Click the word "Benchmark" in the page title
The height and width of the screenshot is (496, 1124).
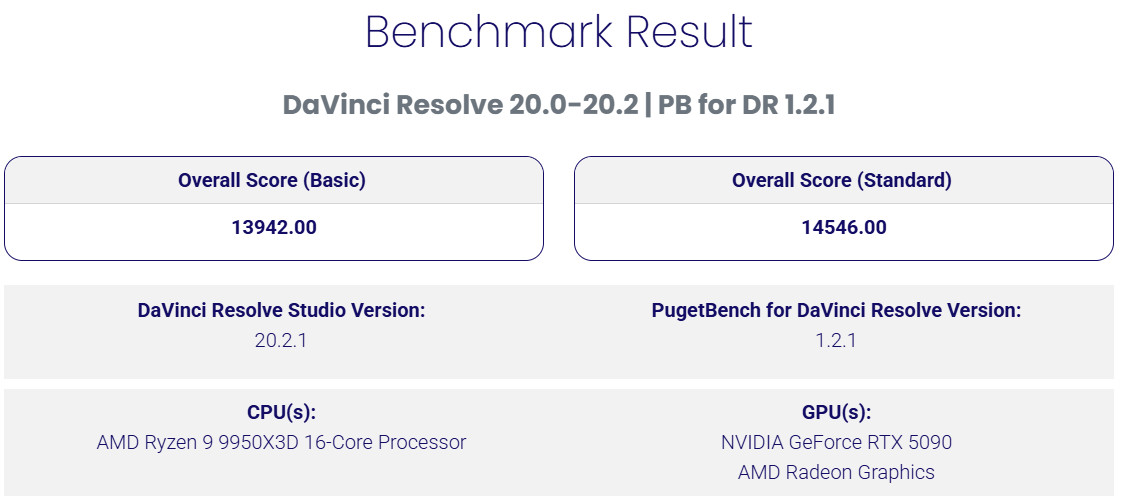point(490,32)
